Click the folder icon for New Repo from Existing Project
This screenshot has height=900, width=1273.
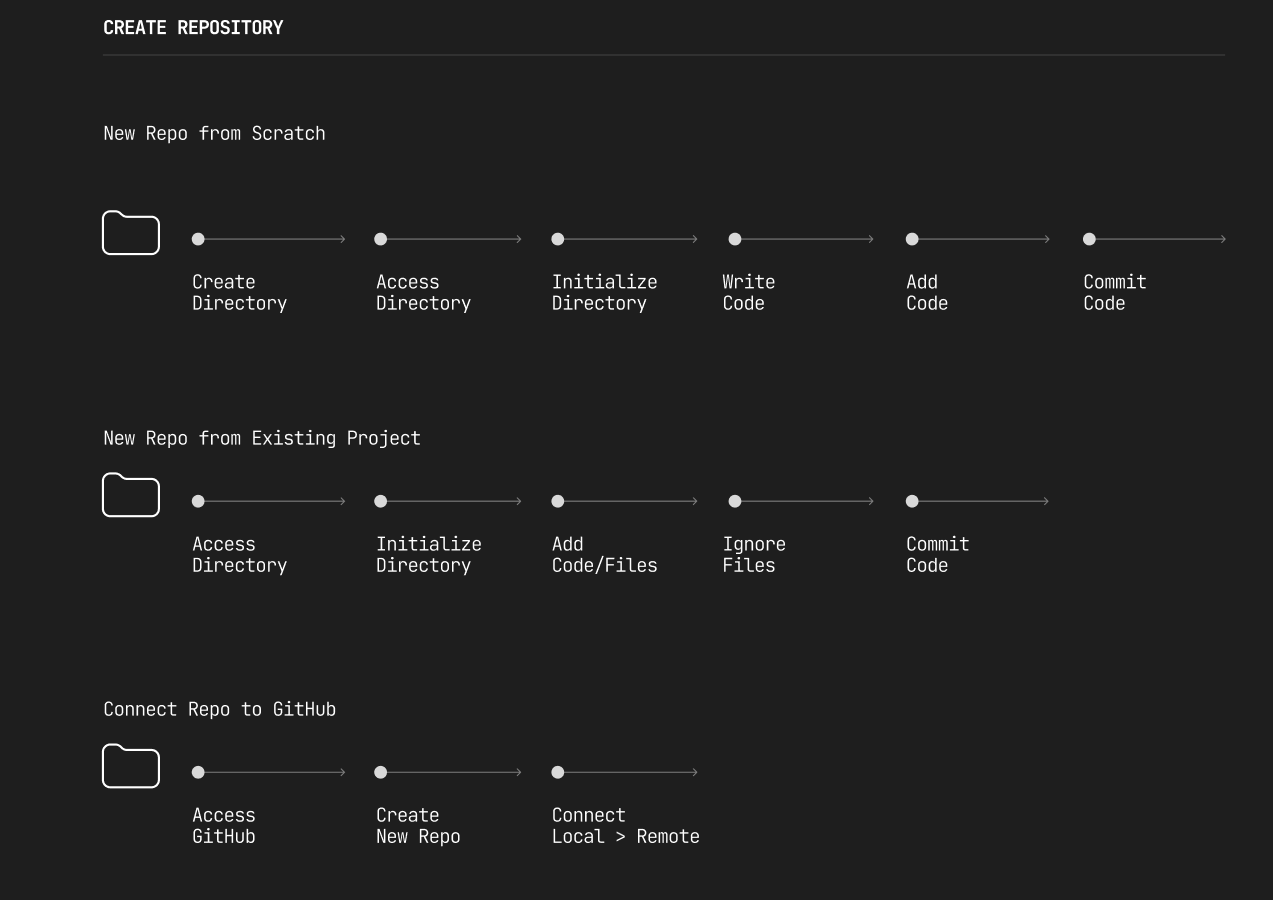tap(131, 495)
